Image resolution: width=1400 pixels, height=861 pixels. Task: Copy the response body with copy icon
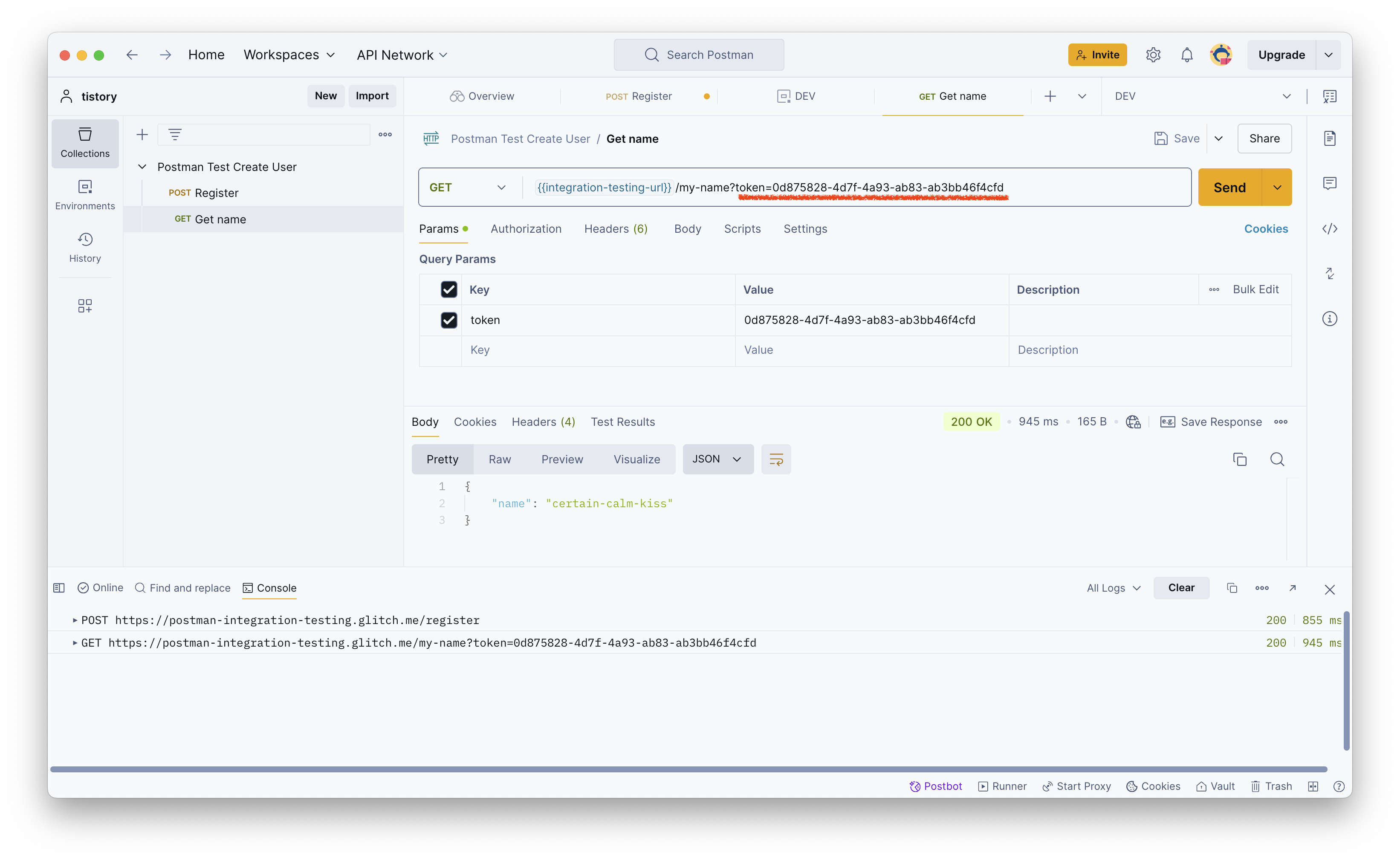pyautogui.click(x=1239, y=459)
